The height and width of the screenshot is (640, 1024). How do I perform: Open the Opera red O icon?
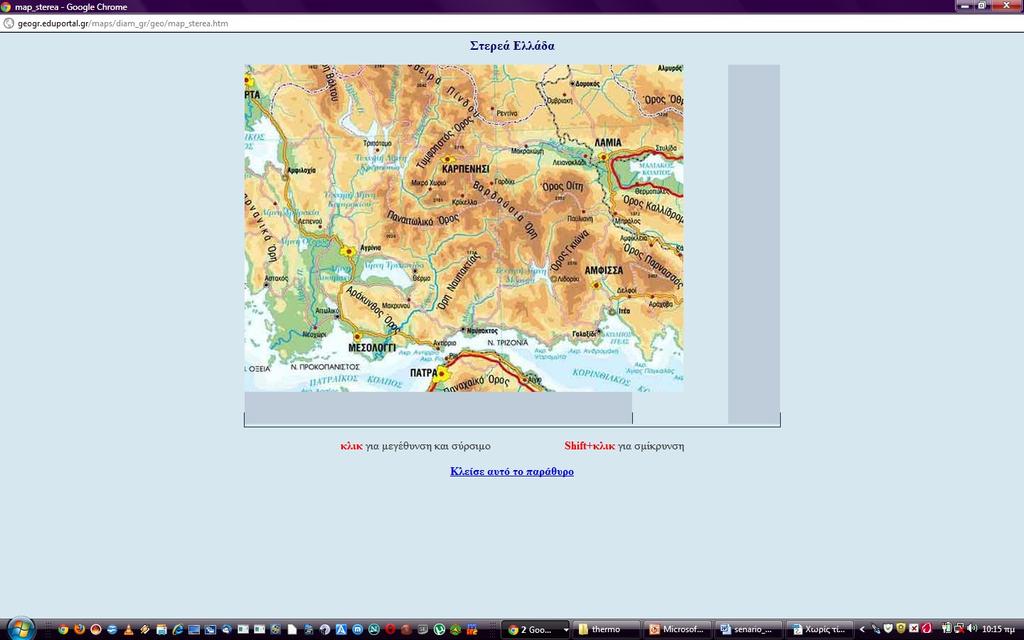click(390, 630)
